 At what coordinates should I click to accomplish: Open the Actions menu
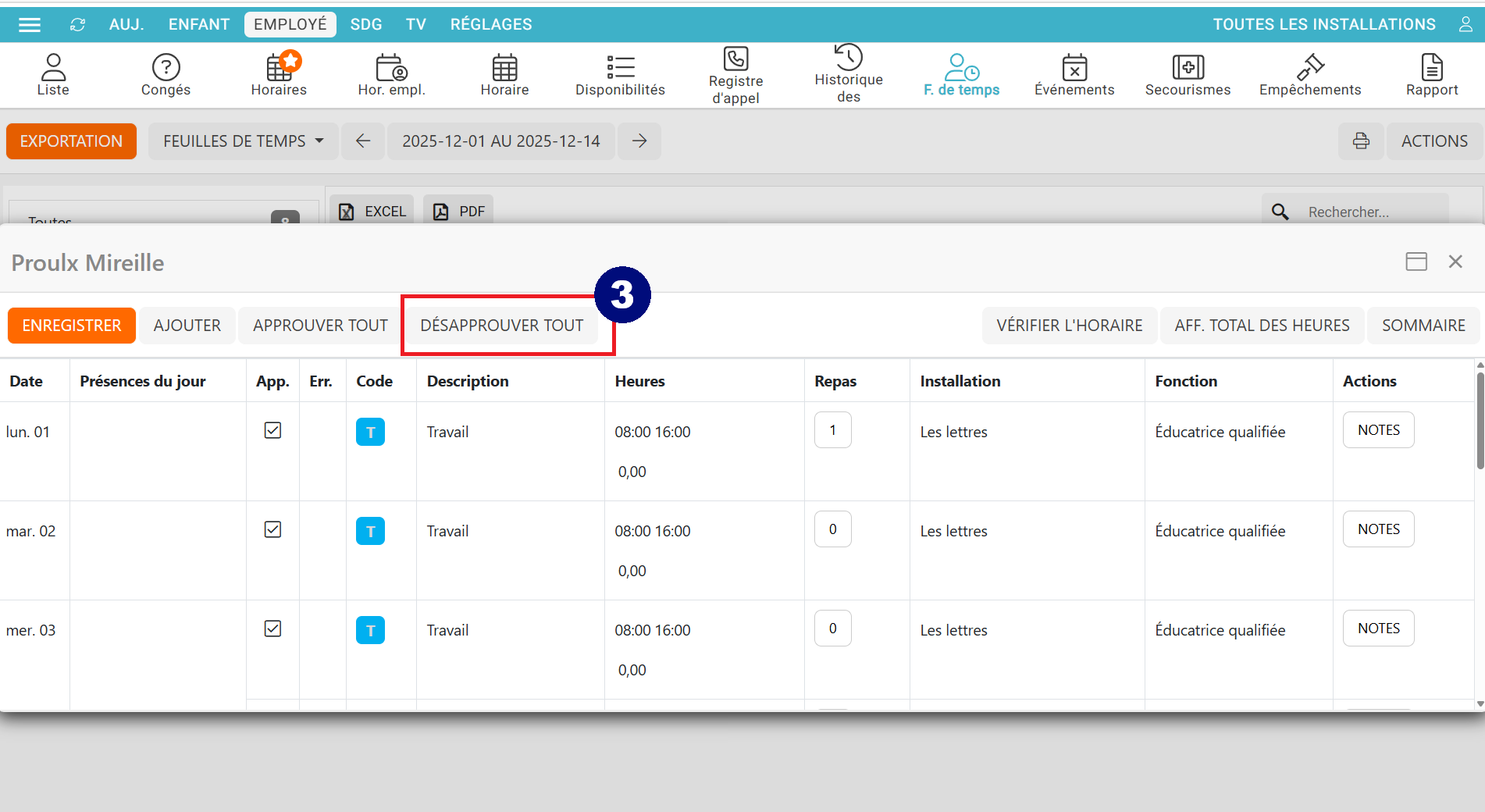pos(1433,141)
